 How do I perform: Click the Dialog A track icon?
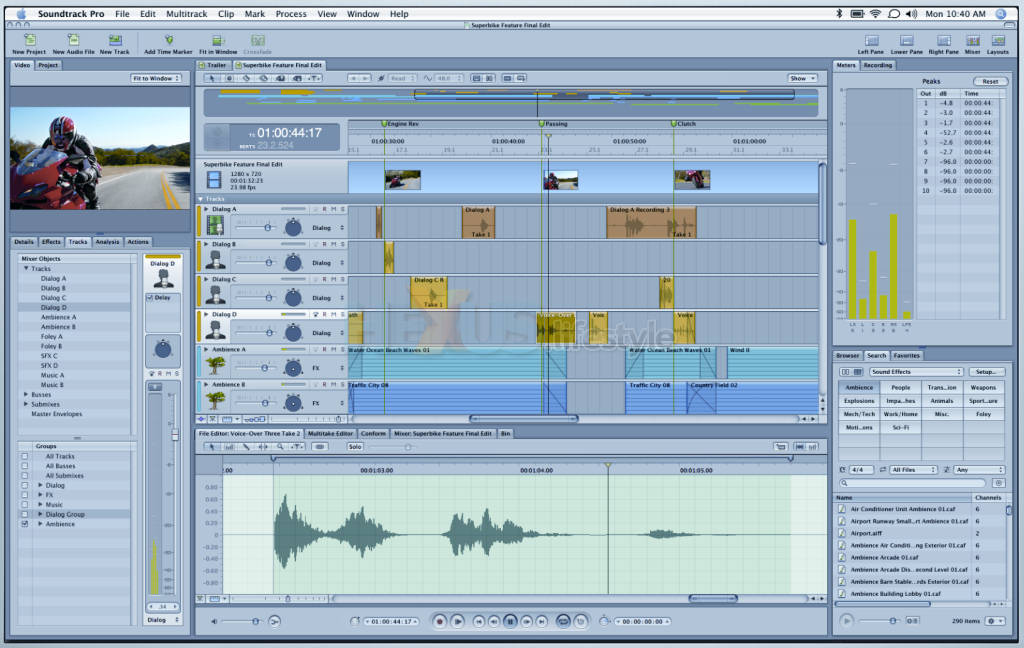coord(215,226)
